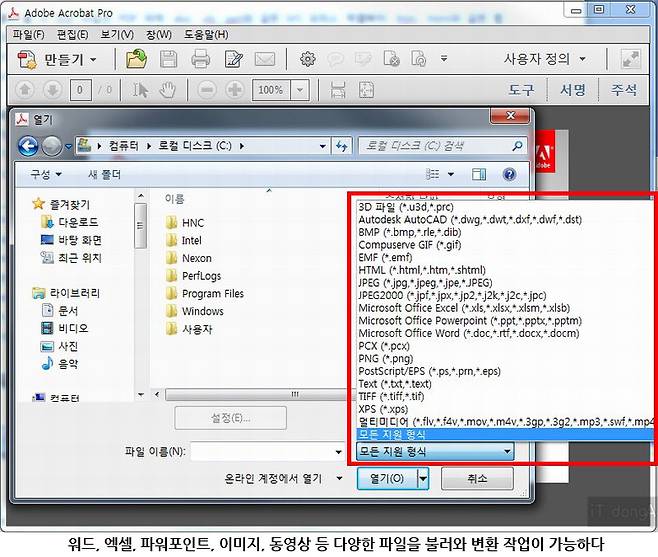Select the Windows folder
This screenshot has width=658, height=557.
click(x=195, y=311)
